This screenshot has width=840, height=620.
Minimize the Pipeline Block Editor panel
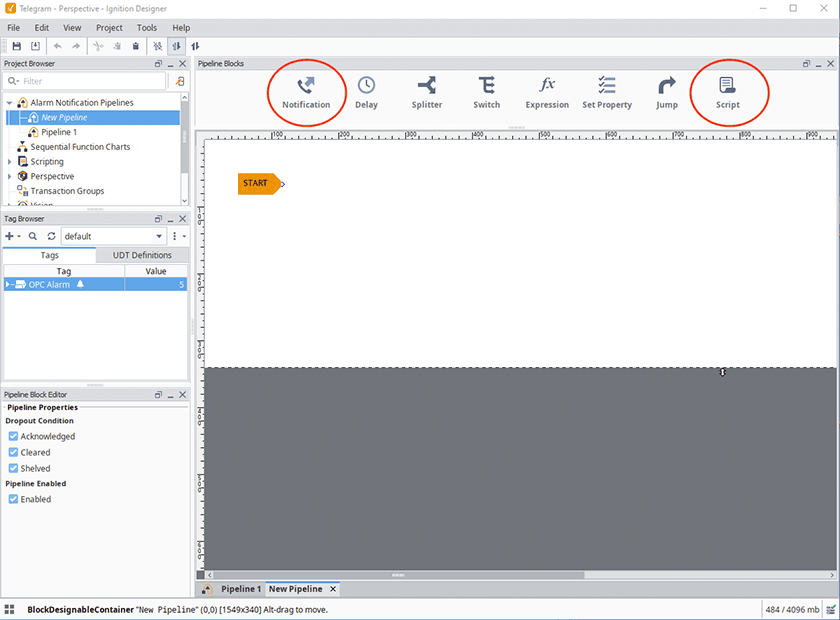pos(170,395)
